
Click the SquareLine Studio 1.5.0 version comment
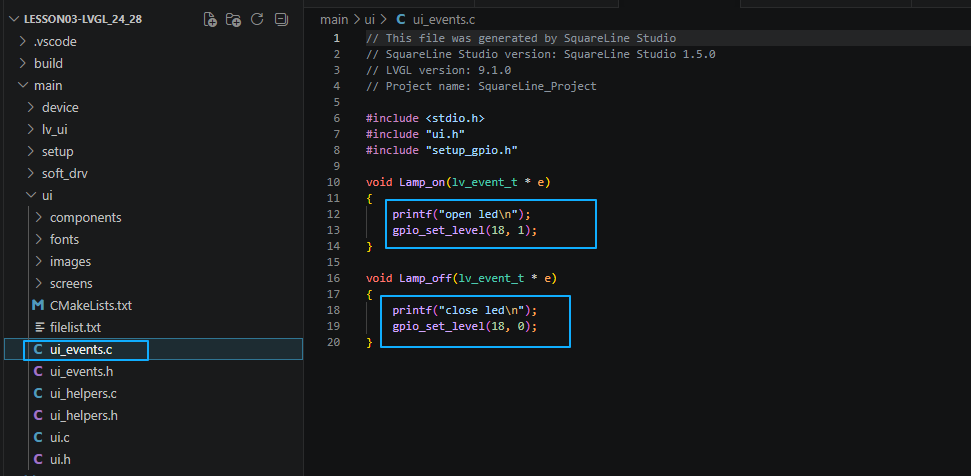click(x=541, y=54)
